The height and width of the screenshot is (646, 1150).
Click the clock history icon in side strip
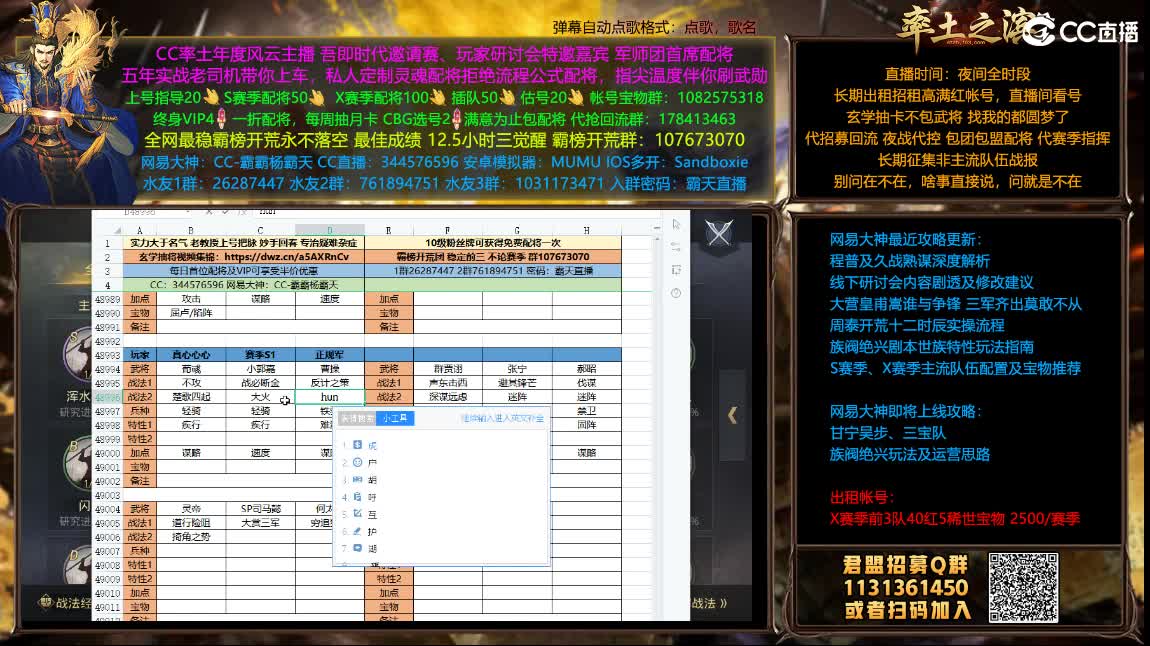point(675,293)
